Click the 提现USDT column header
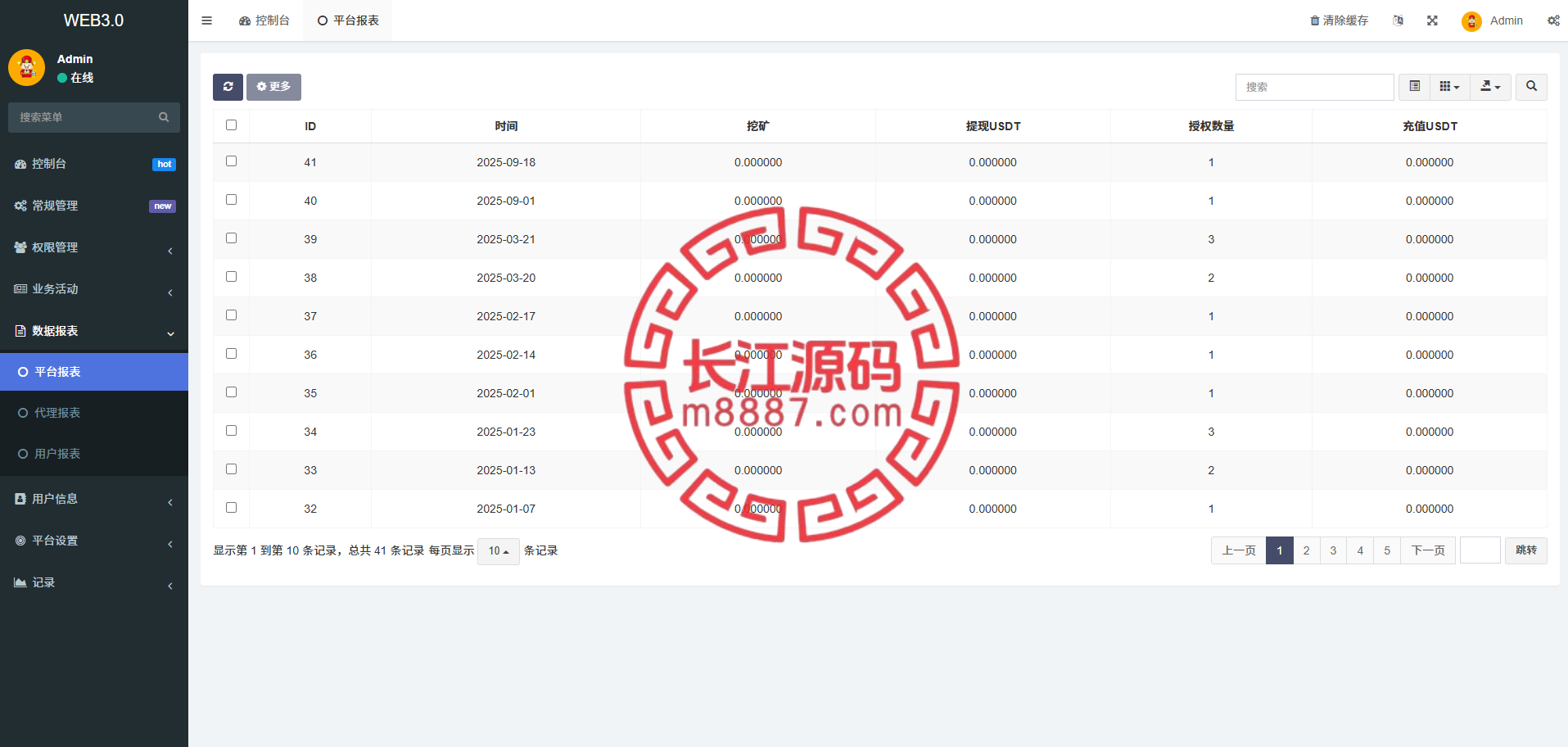The width and height of the screenshot is (1568, 747). point(993,126)
